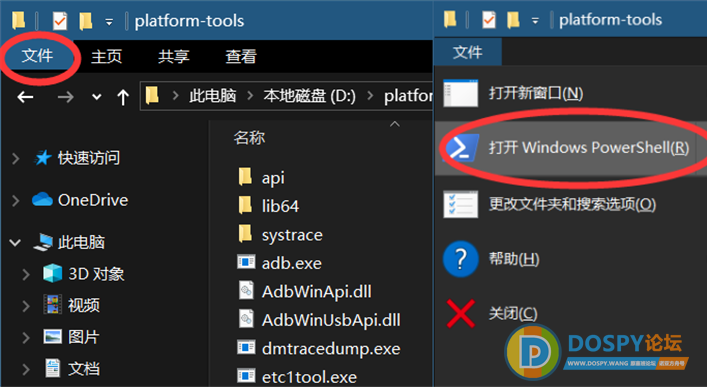Select the dmtracedump.exe file
Viewport: 707px width, 387px height.
[x=331, y=348]
